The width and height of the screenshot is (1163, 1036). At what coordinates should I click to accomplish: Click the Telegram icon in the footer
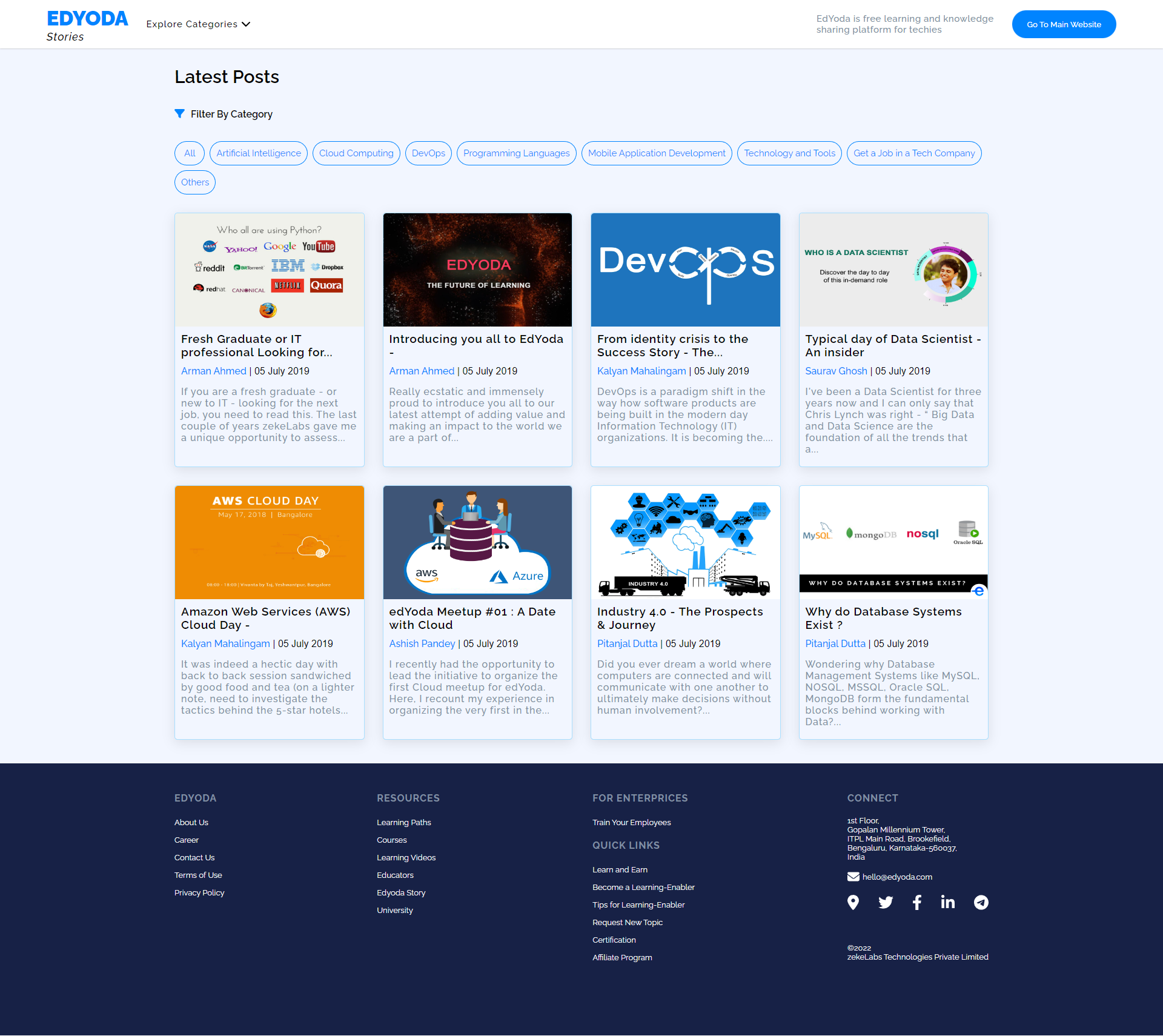pos(981,902)
